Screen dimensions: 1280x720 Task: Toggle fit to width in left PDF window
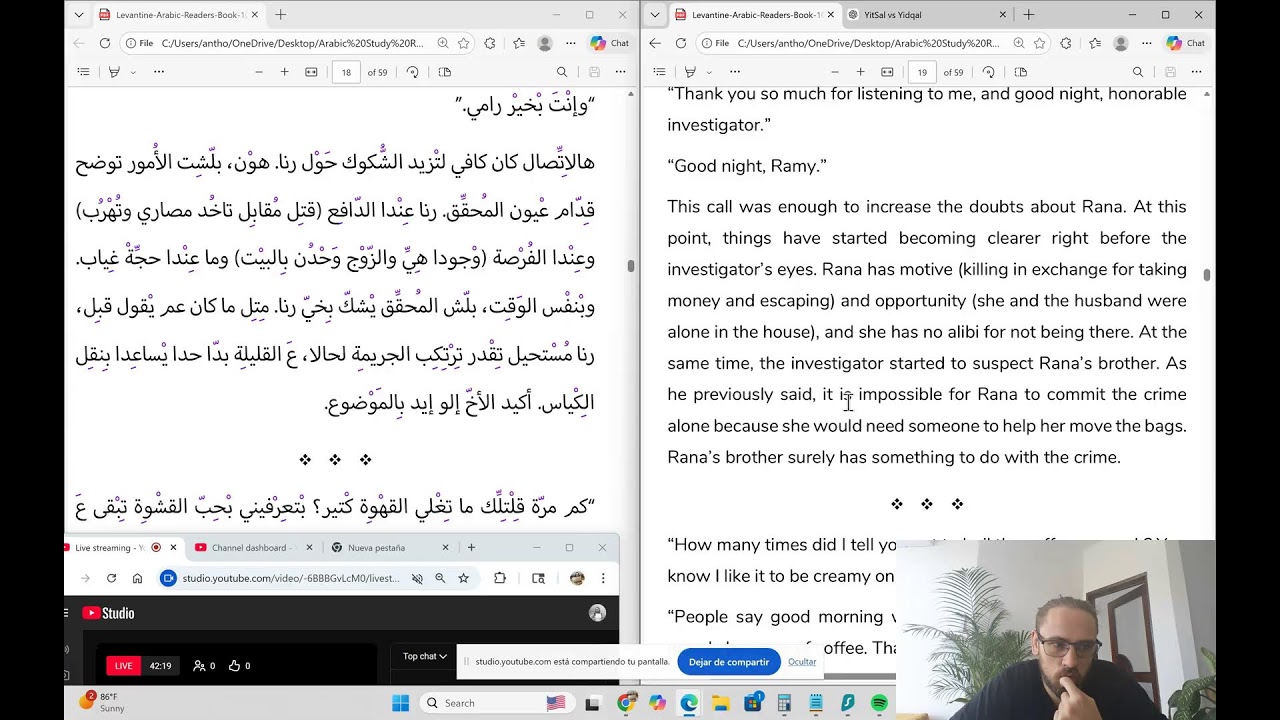311,72
